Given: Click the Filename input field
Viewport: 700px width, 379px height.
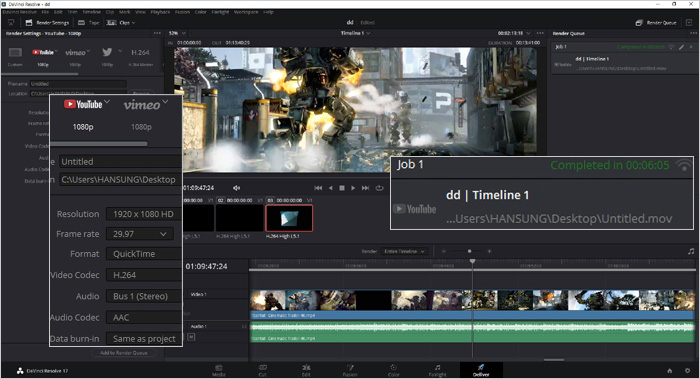Looking at the screenshot, I should coord(78,83).
